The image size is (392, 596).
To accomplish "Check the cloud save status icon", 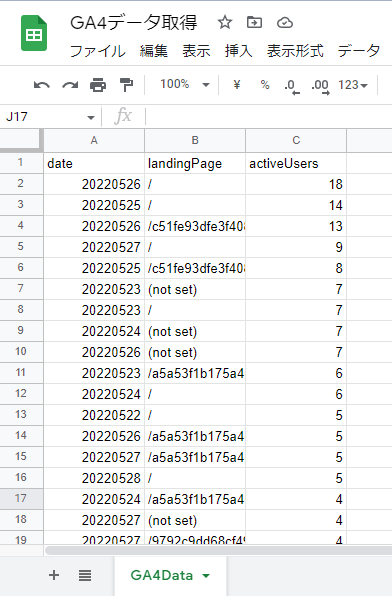I will pyautogui.click(x=284, y=23).
